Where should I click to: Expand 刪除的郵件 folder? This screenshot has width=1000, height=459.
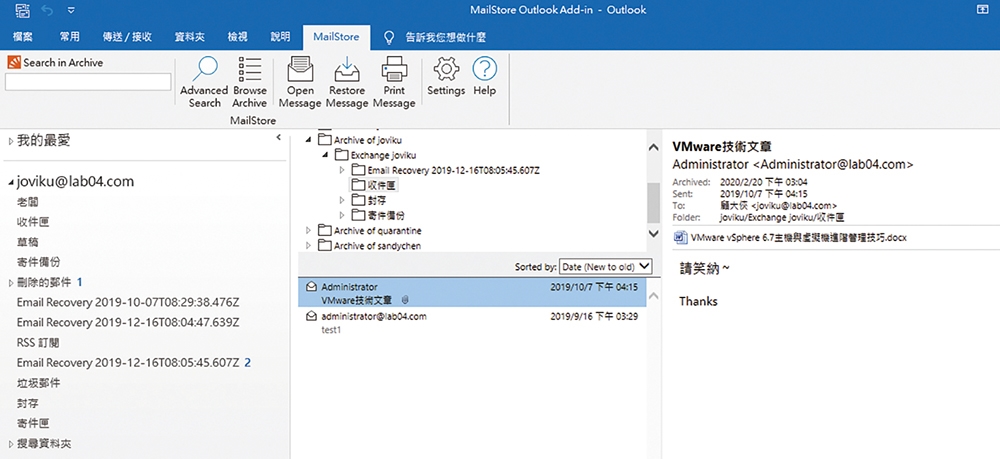pyautogui.click(x=11, y=282)
